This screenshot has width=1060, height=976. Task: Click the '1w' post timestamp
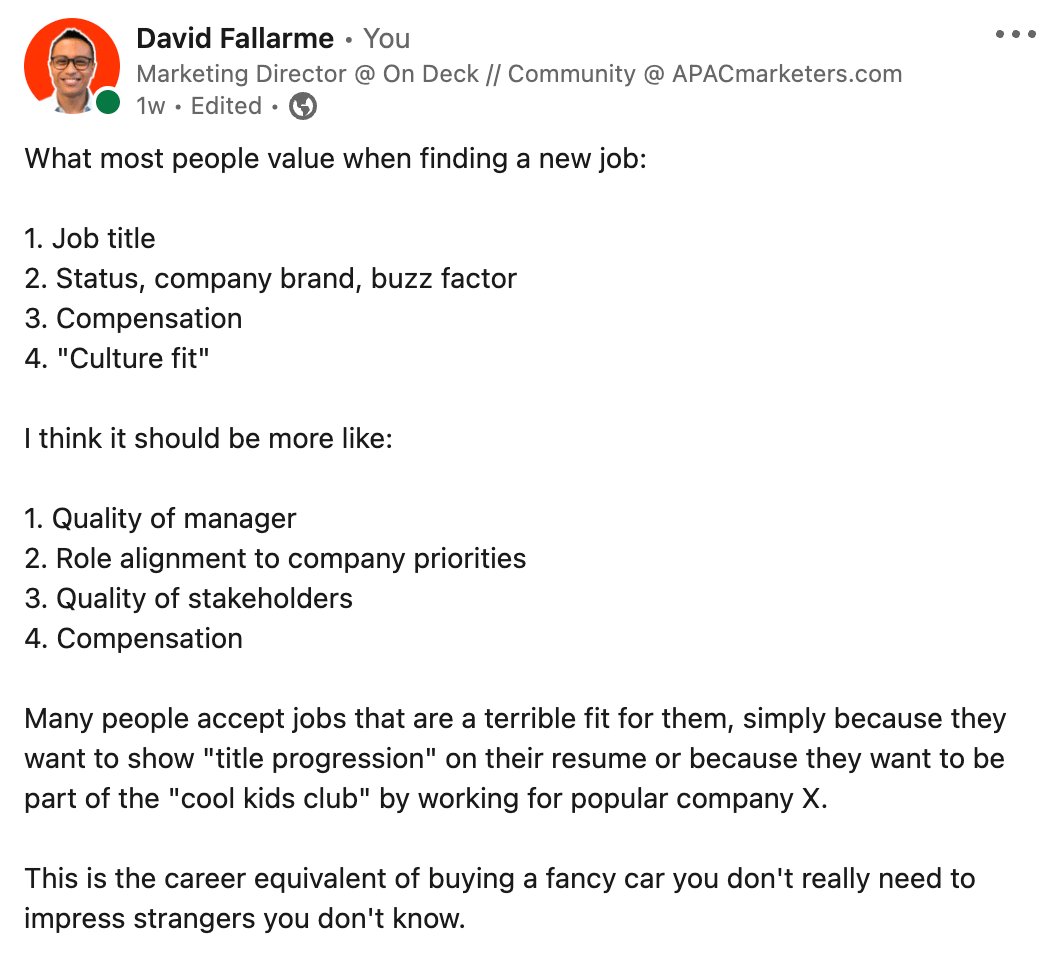click(x=151, y=106)
